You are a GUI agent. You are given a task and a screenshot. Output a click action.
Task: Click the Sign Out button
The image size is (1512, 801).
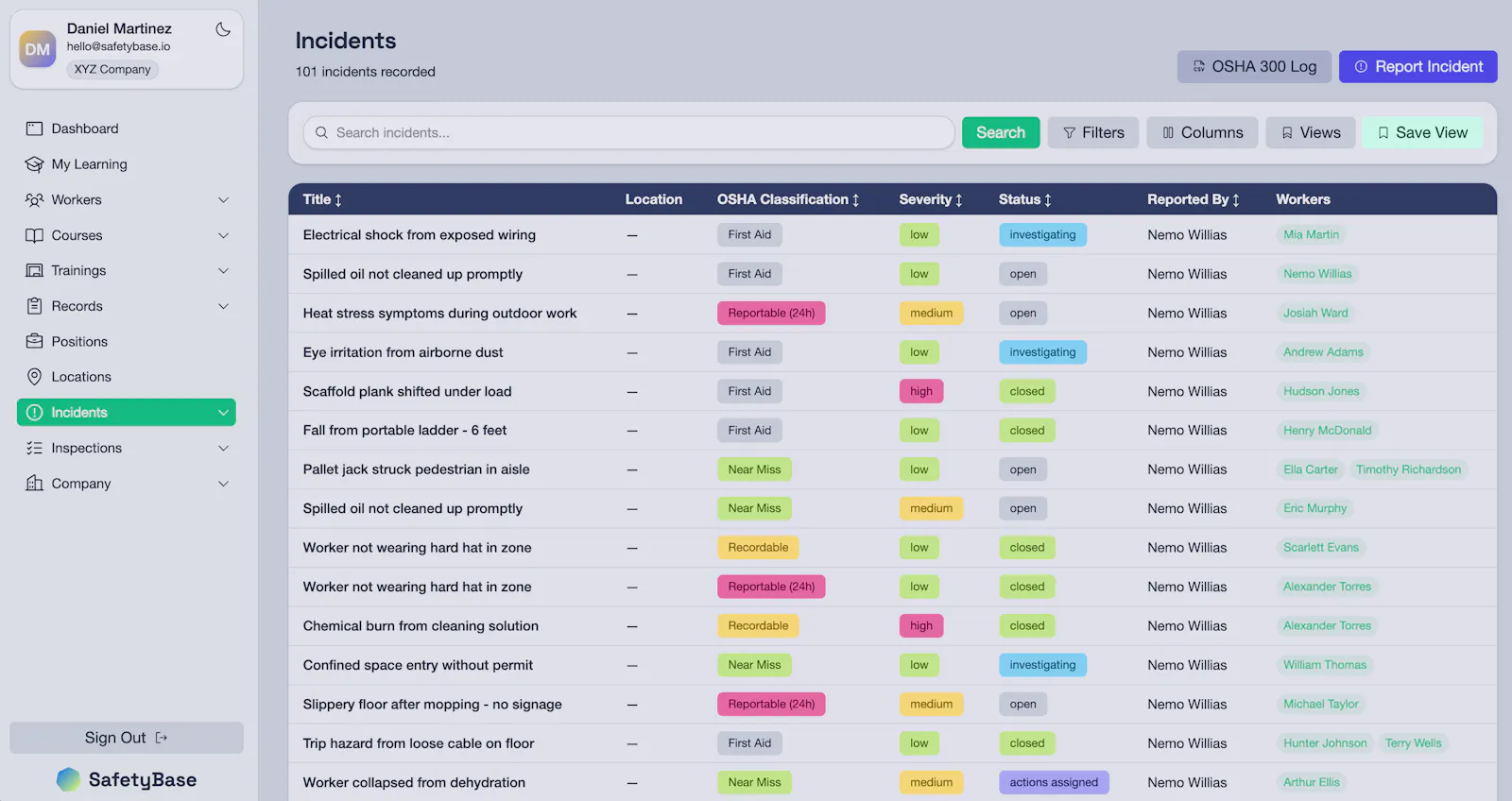(x=127, y=738)
